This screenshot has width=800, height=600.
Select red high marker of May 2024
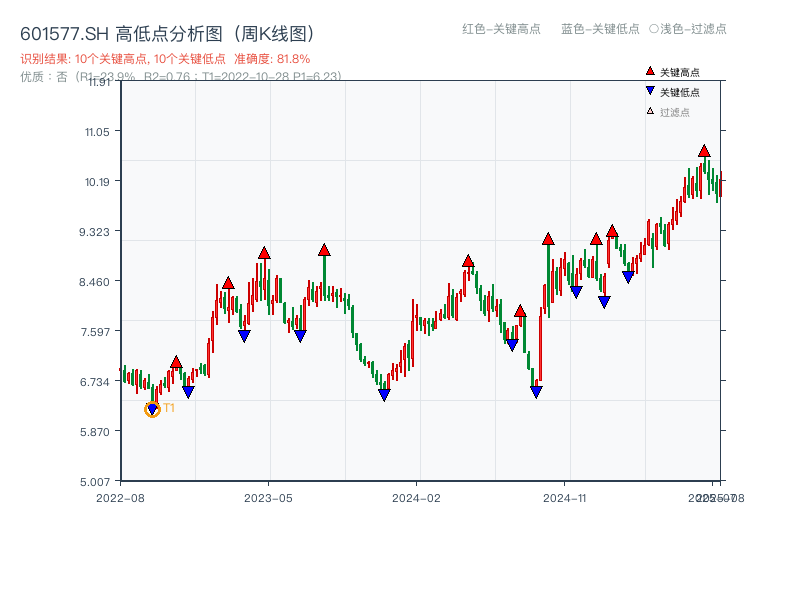(x=468, y=261)
